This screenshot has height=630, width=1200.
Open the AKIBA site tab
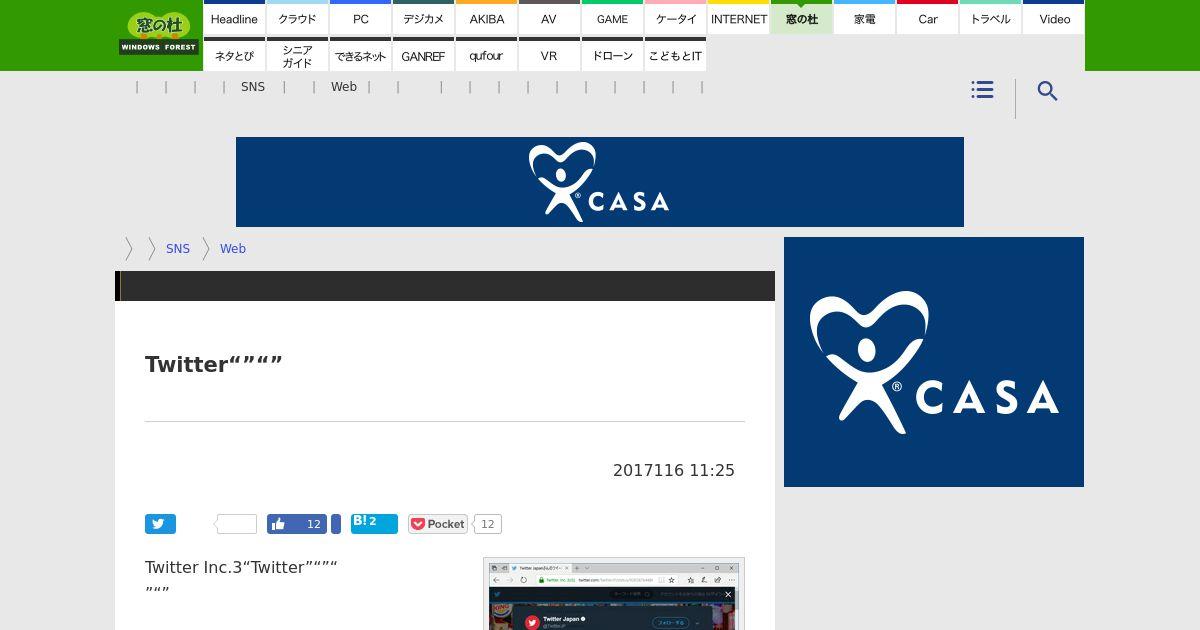(x=486, y=18)
